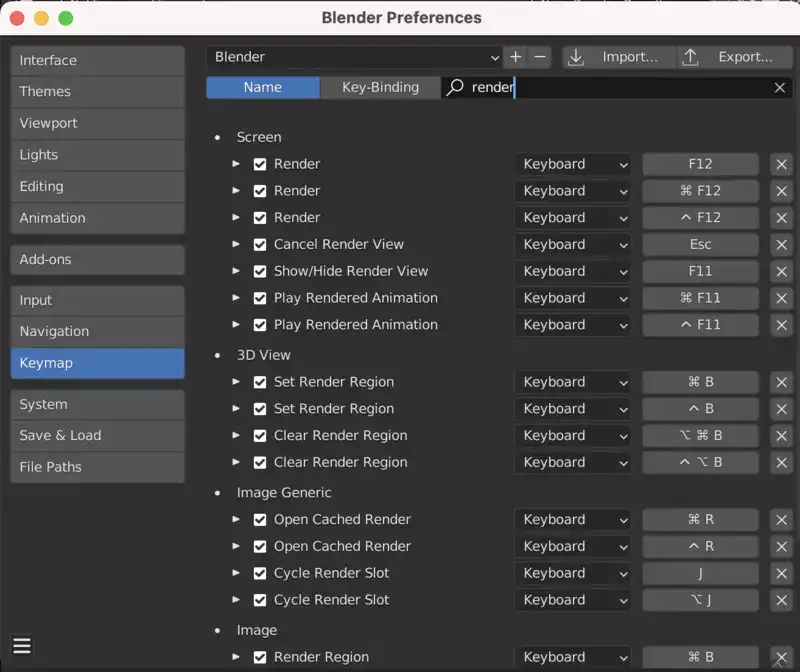Delete the ^ B Set Render Region entry
800x672 pixels.
coord(781,409)
